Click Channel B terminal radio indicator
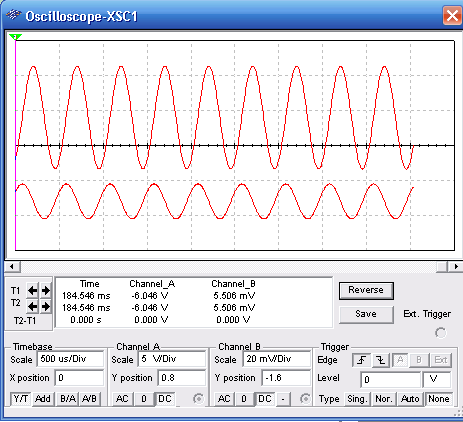463x422 pixels. pyautogui.click(x=305, y=398)
